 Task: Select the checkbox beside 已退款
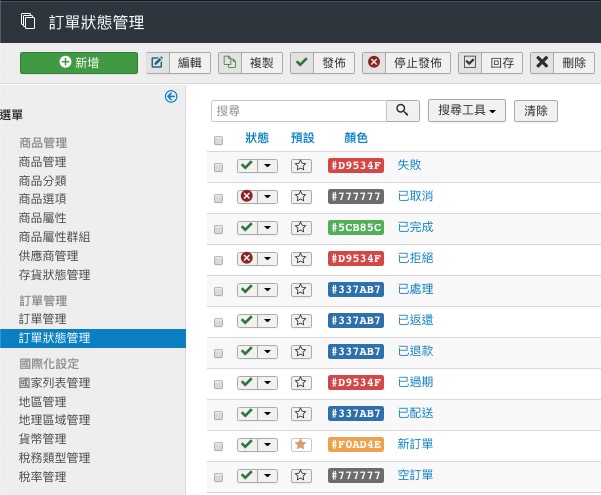[x=218, y=352]
